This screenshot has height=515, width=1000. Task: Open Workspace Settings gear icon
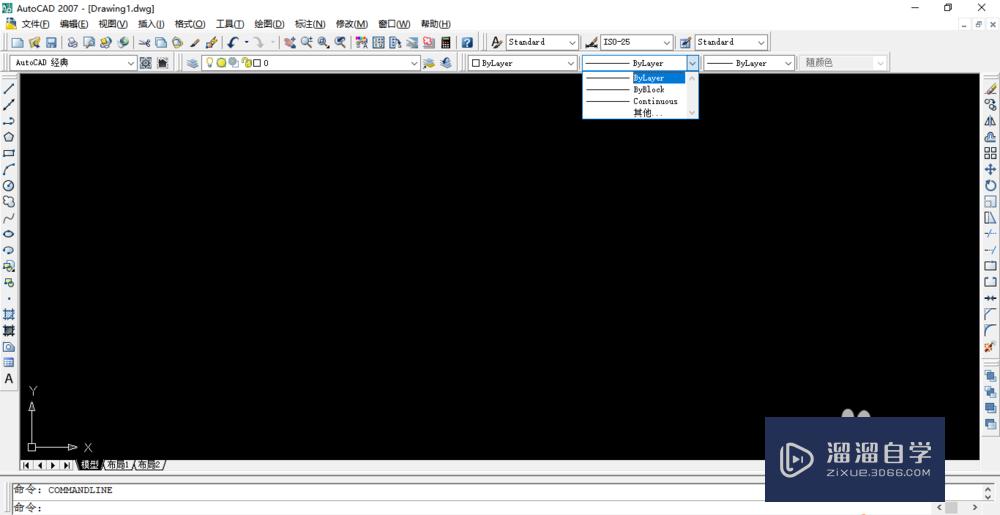(x=145, y=63)
